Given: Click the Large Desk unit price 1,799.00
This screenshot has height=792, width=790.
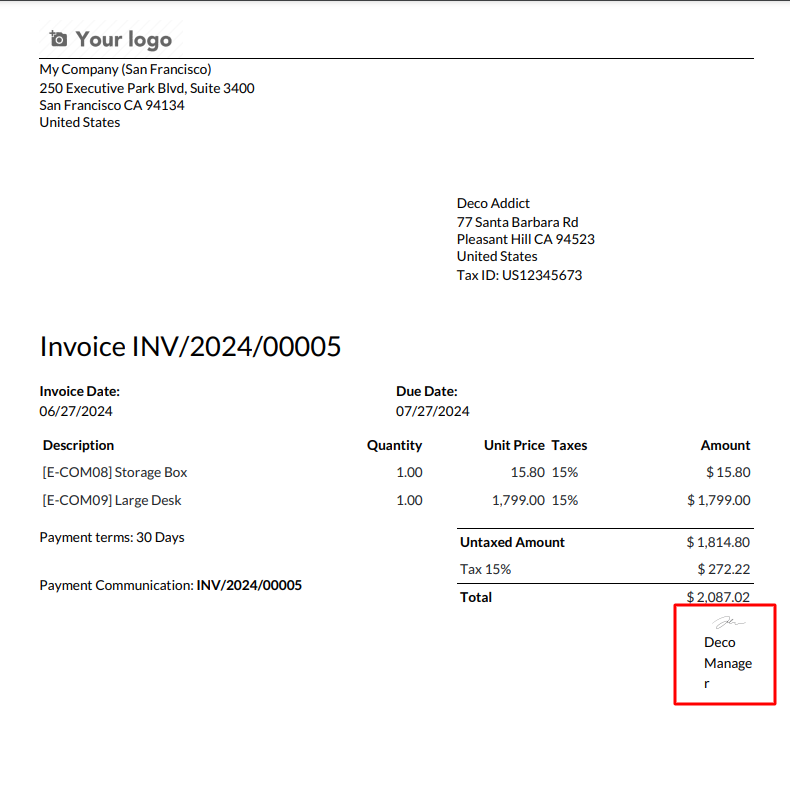Looking at the screenshot, I should click(518, 500).
